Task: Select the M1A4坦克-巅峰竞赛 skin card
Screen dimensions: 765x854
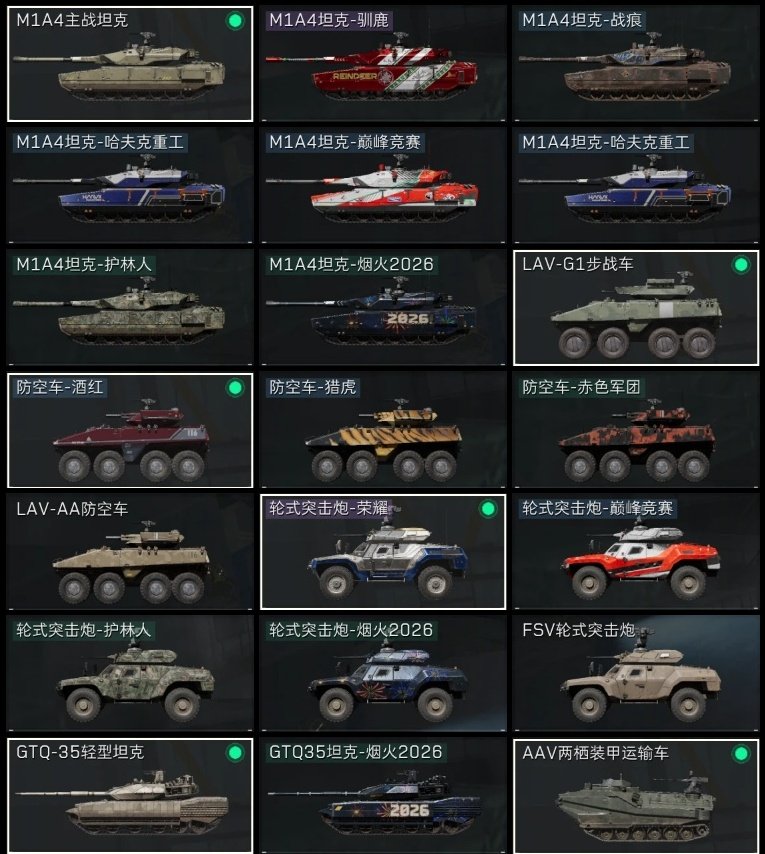Action: (383, 186)
